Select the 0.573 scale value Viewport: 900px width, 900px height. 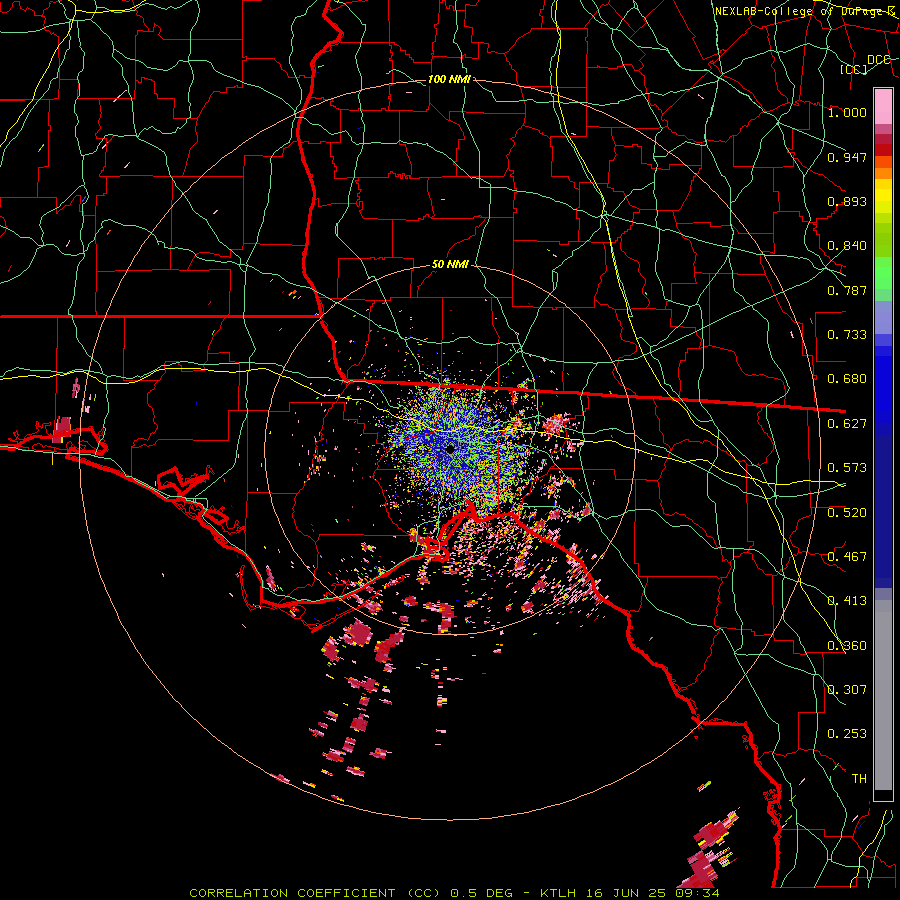tap(847, 468)
